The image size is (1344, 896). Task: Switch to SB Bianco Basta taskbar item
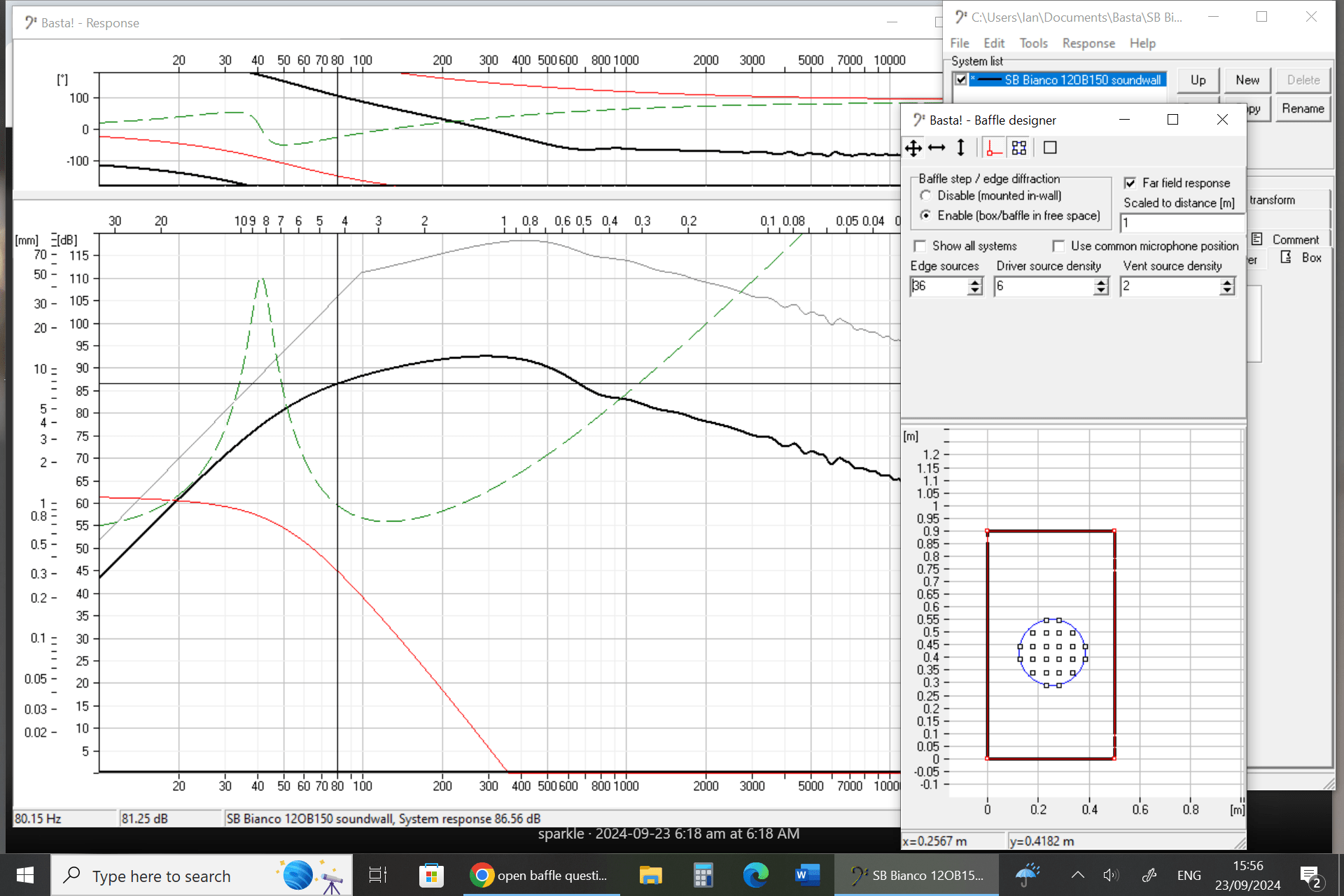click(x=916, y=875)
